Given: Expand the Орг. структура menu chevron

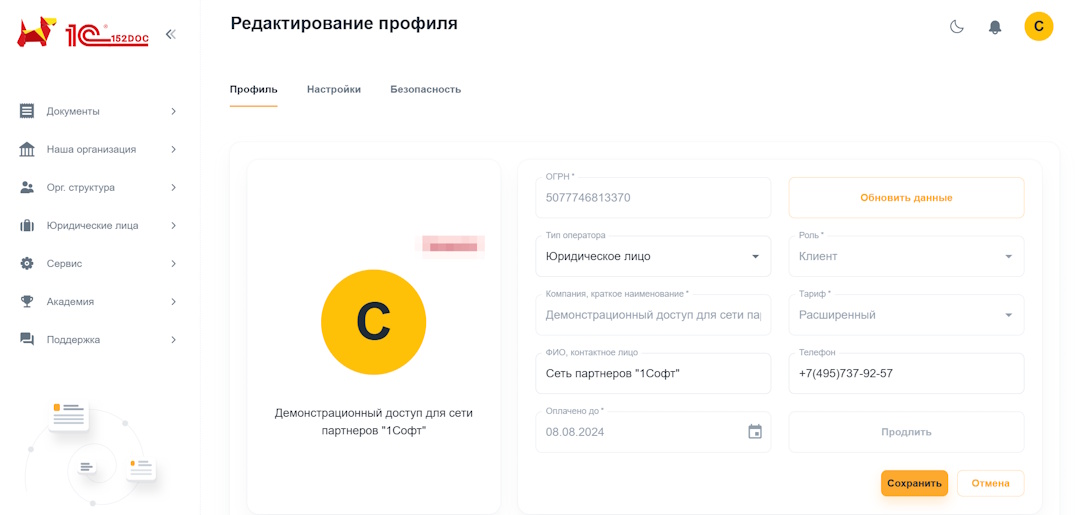Looking at the screenshot, I should (x=173, y=187).
